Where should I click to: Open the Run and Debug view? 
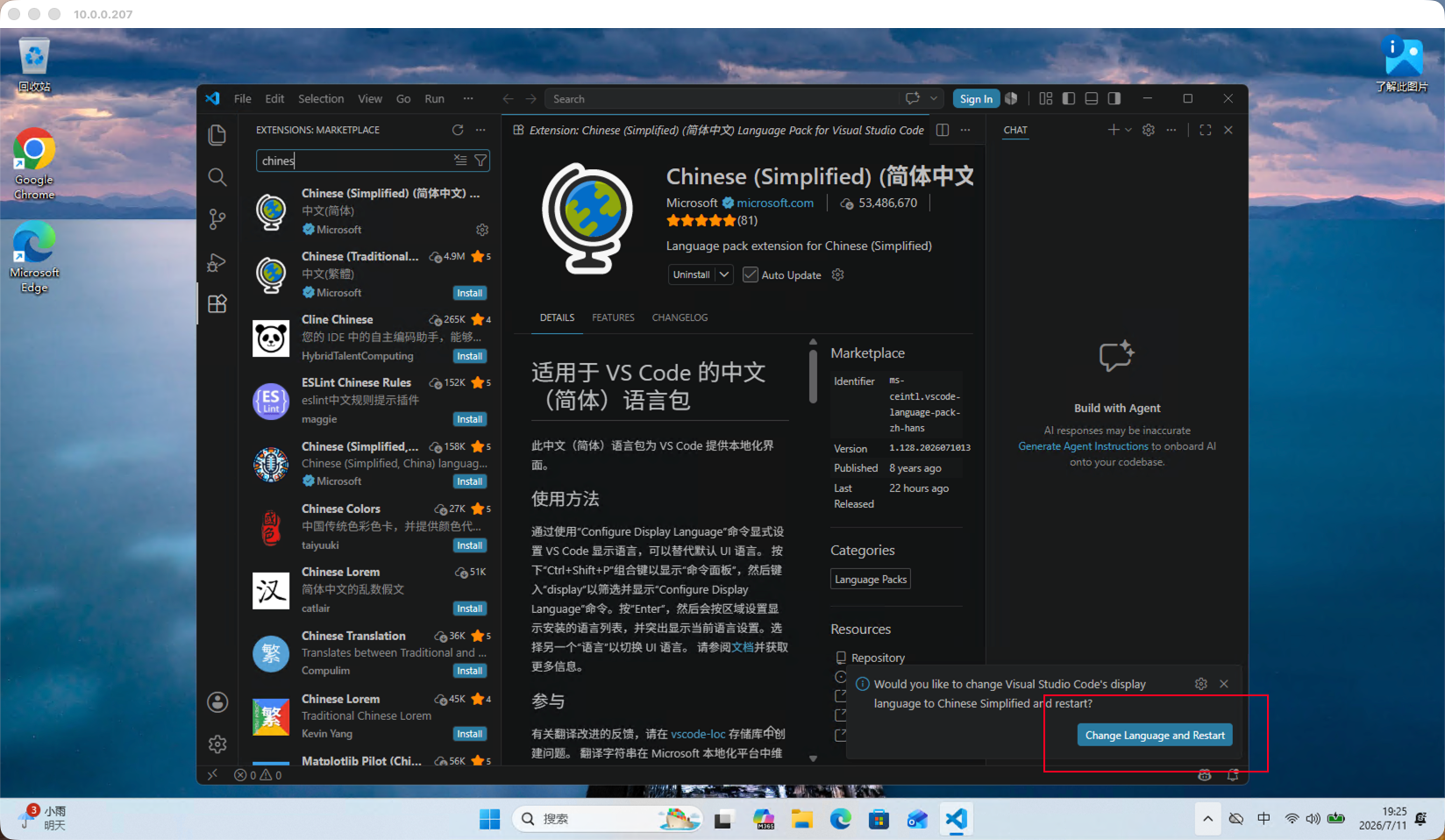tap(217, 262)
